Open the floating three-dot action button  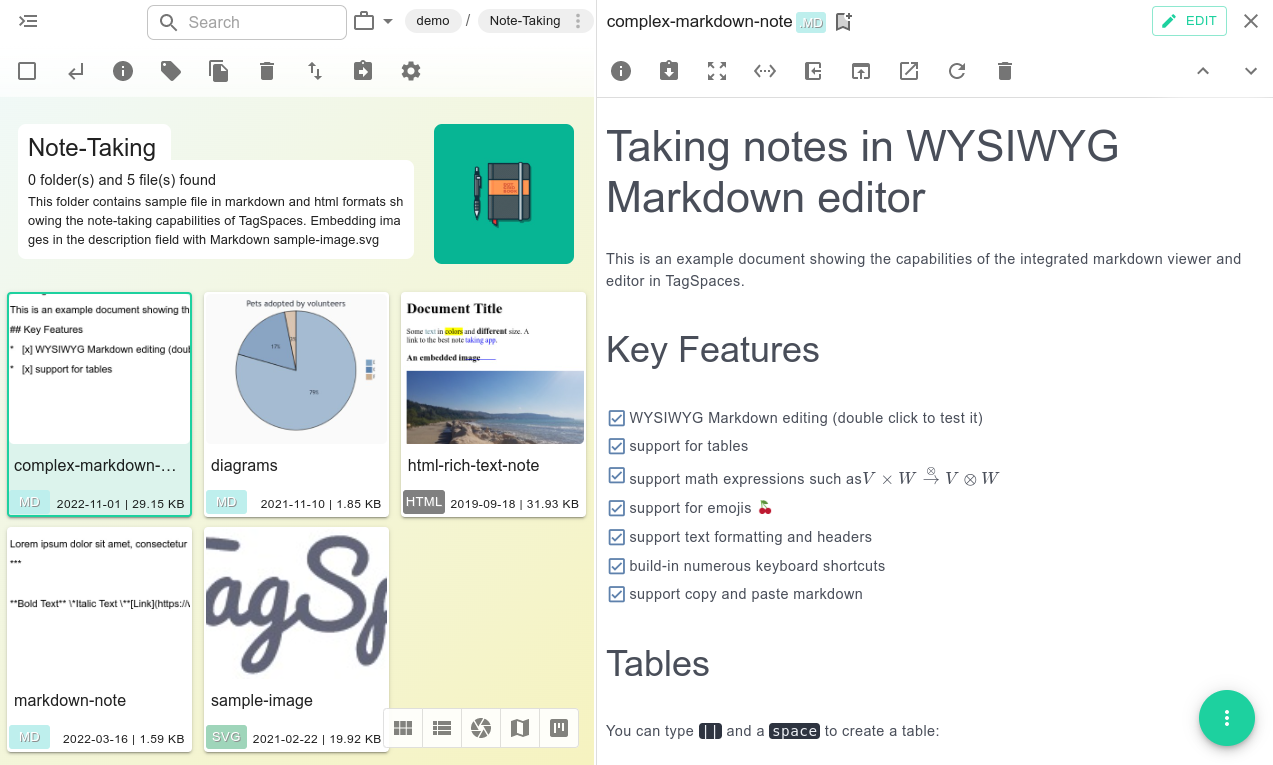click(x=1227, y=718)
